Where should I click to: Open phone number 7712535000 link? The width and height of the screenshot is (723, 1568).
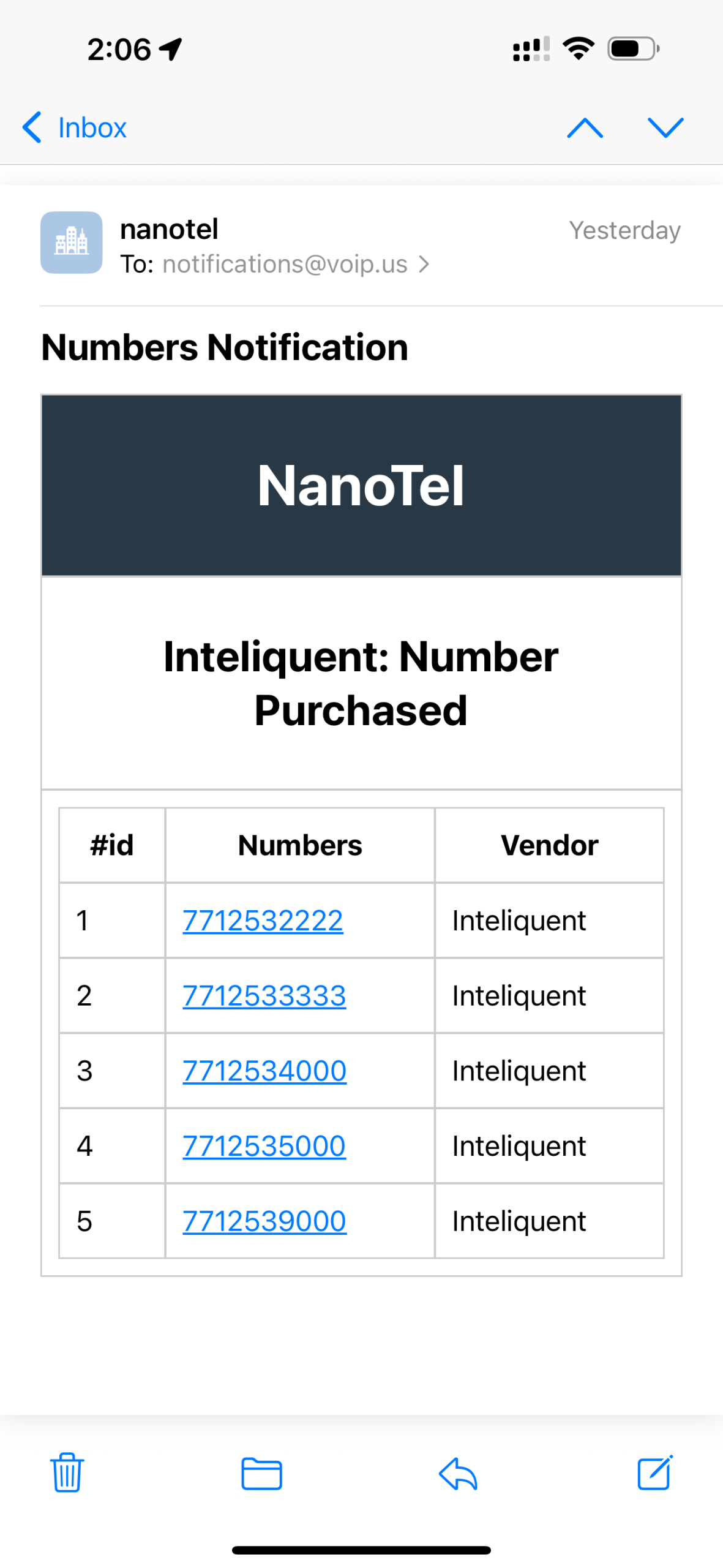click(264, 1145)
